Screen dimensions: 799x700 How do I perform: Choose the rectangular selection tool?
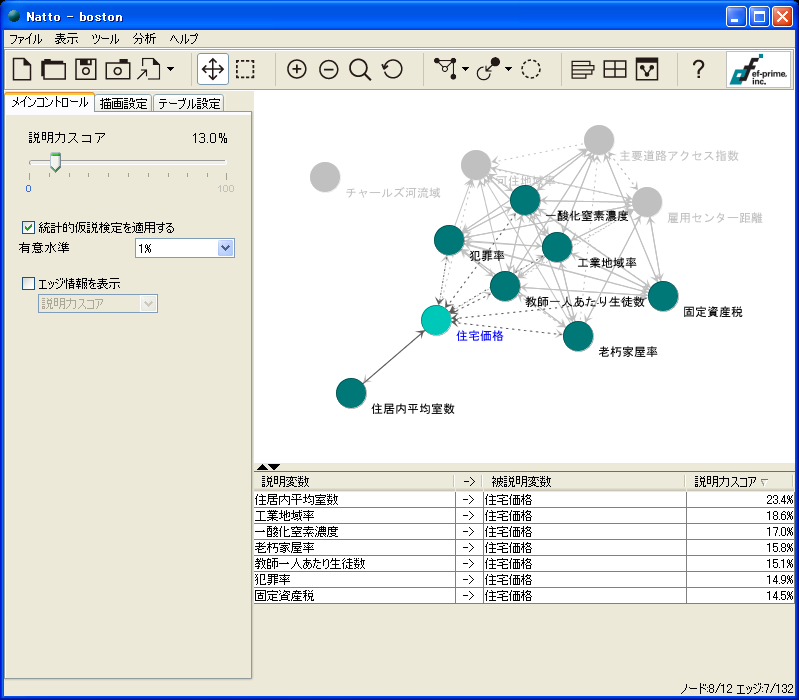(245, 69)
